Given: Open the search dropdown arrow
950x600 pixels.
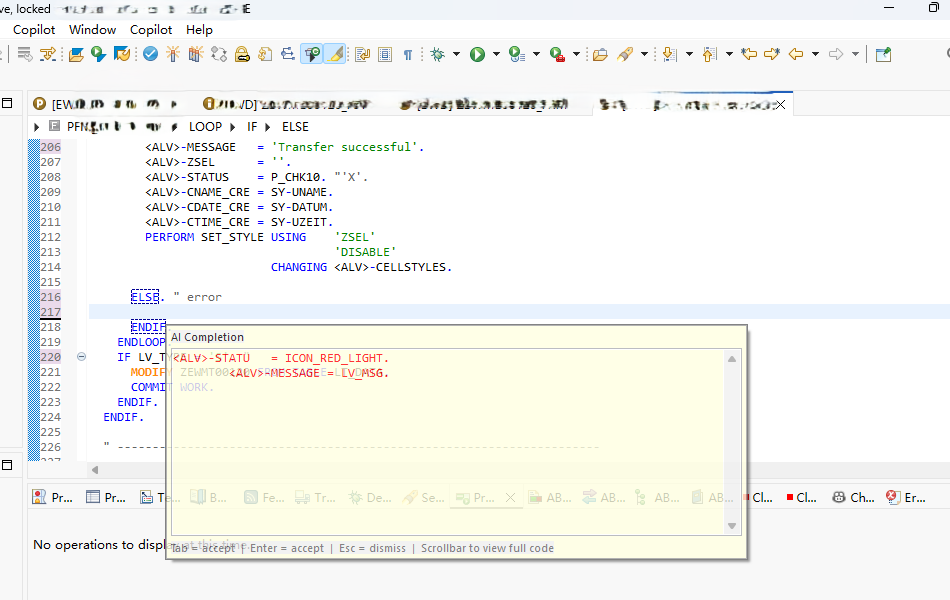Looking at the screenshot, I should click(644, 55).
